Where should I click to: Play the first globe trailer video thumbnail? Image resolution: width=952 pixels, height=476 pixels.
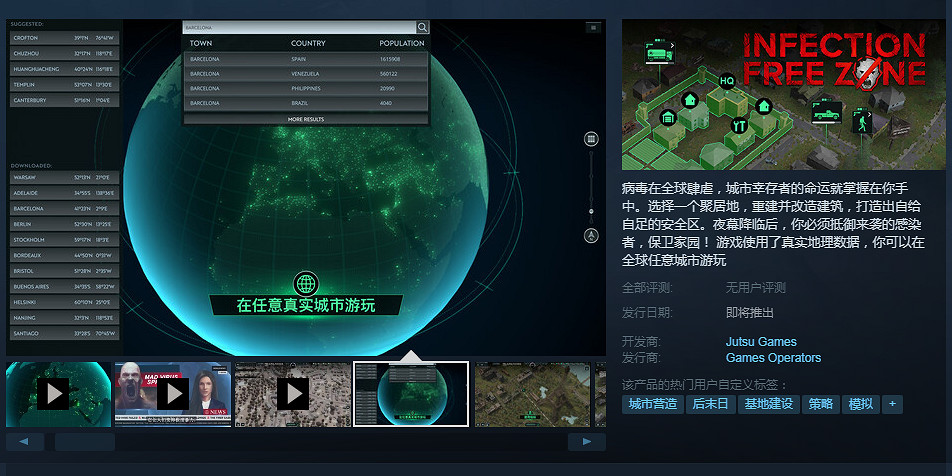click(x=58, y=394)
